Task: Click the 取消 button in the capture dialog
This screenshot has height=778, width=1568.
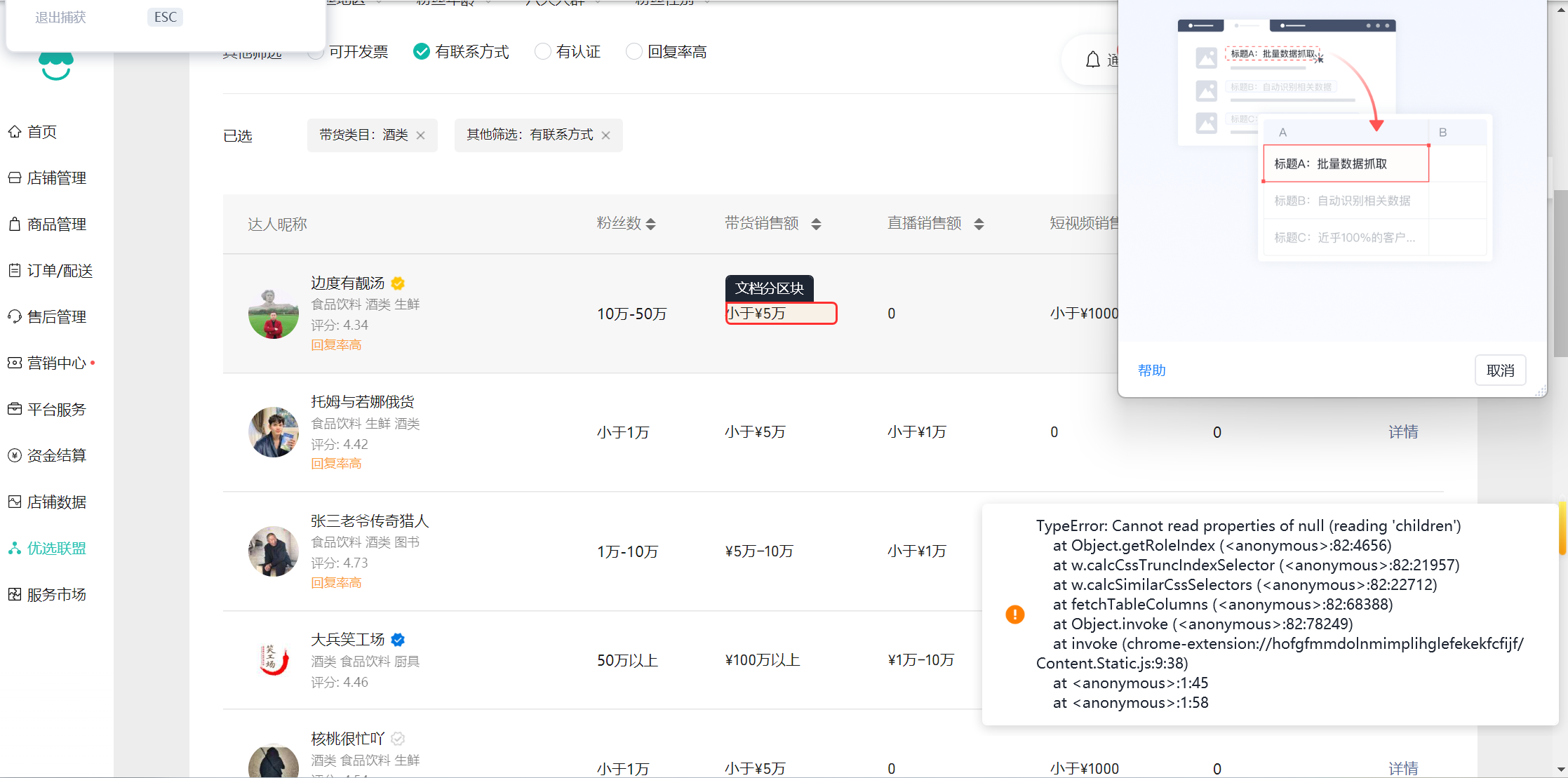Action: (x=1500, y=370)
